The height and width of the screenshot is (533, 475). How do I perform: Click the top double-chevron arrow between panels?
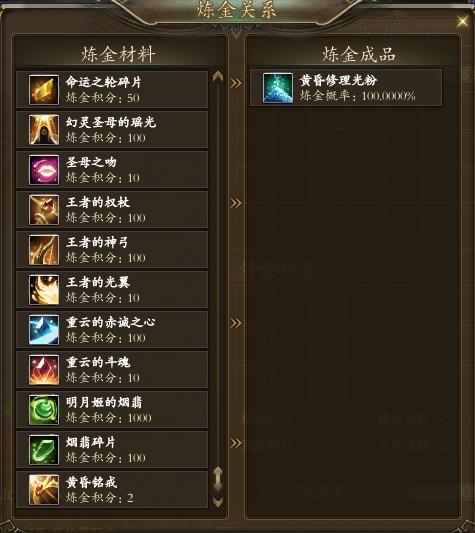click(x=236, y=83)
